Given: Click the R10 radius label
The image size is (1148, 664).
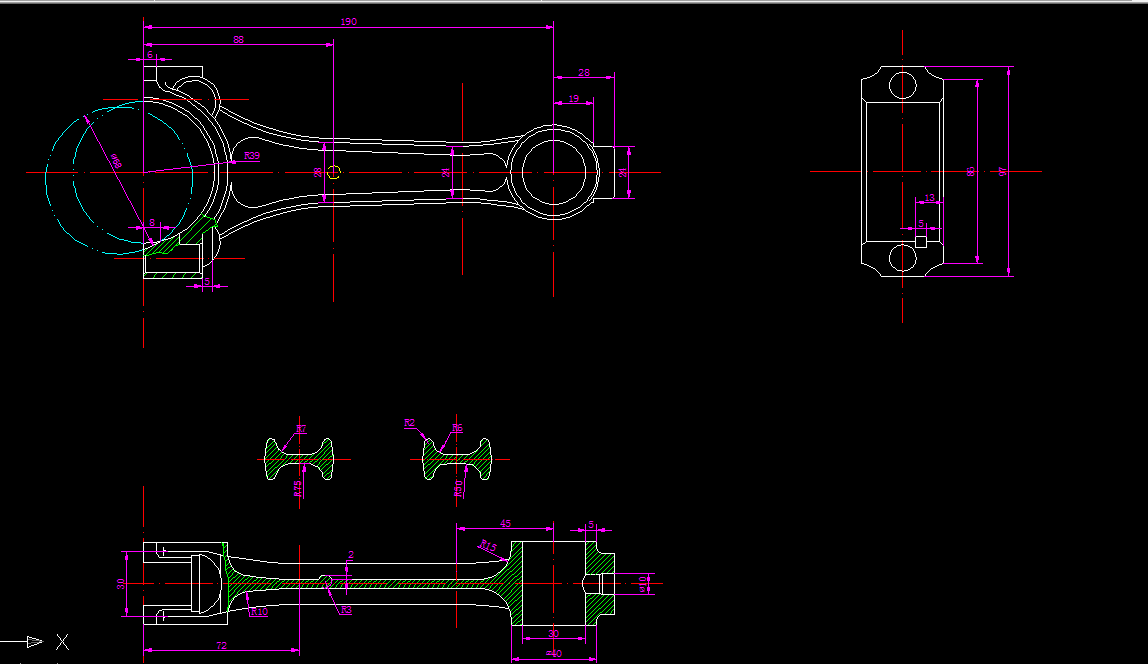Looking at the screenshot, I should 259,612.
